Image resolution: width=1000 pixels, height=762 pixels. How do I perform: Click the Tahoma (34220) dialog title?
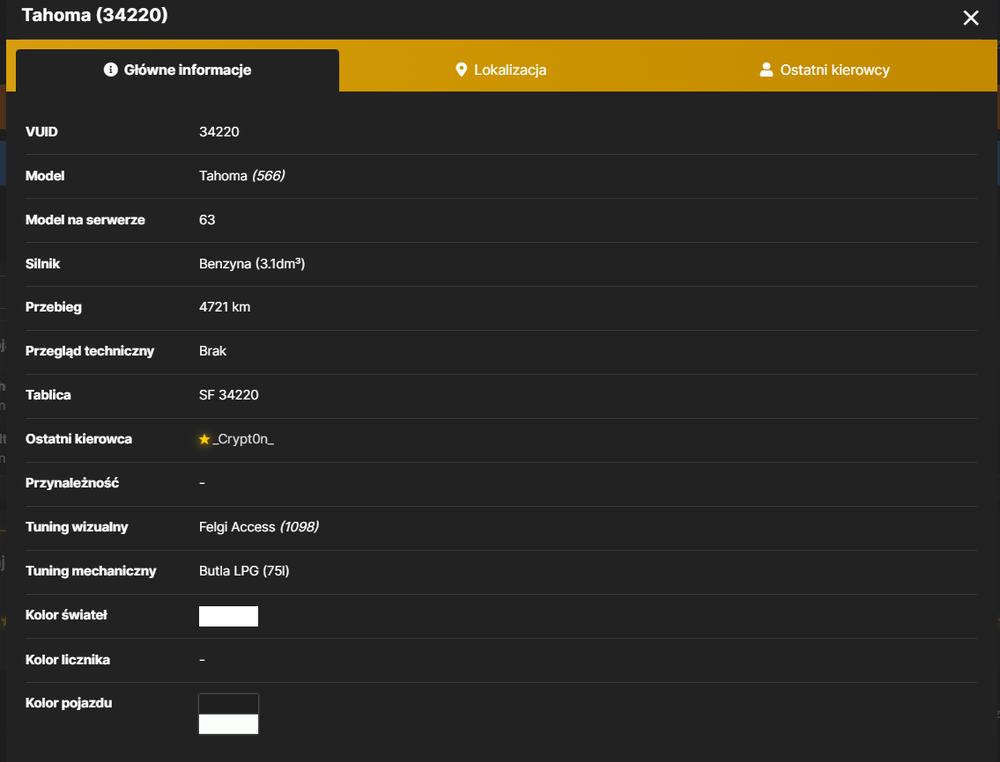coord(94,15)
